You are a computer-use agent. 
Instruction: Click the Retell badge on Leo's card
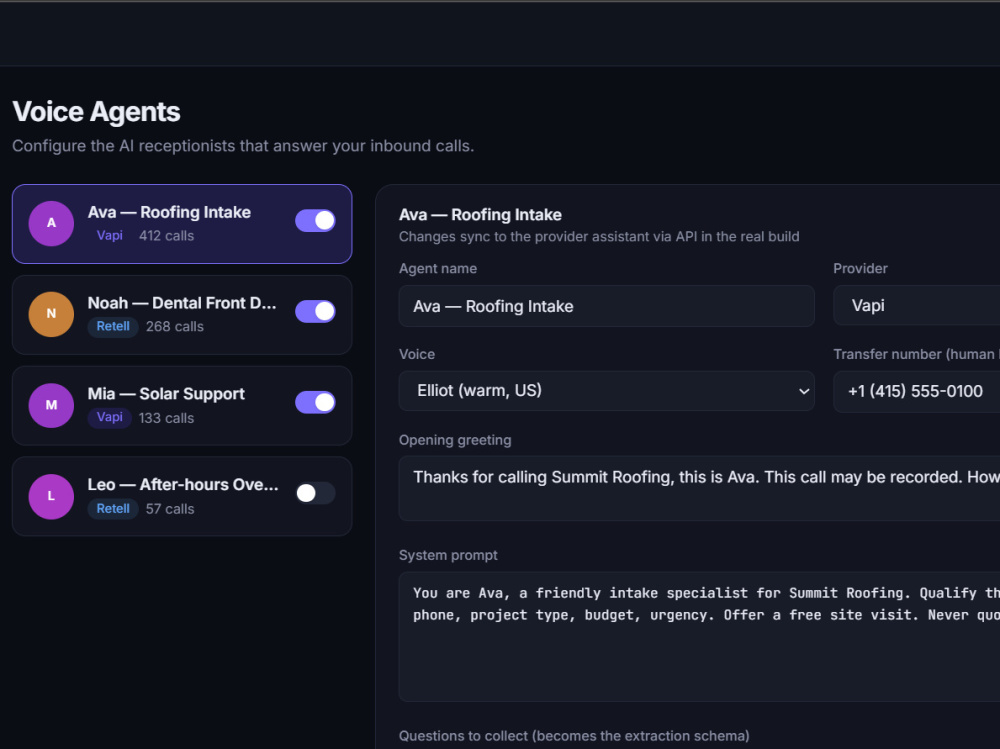113,508
